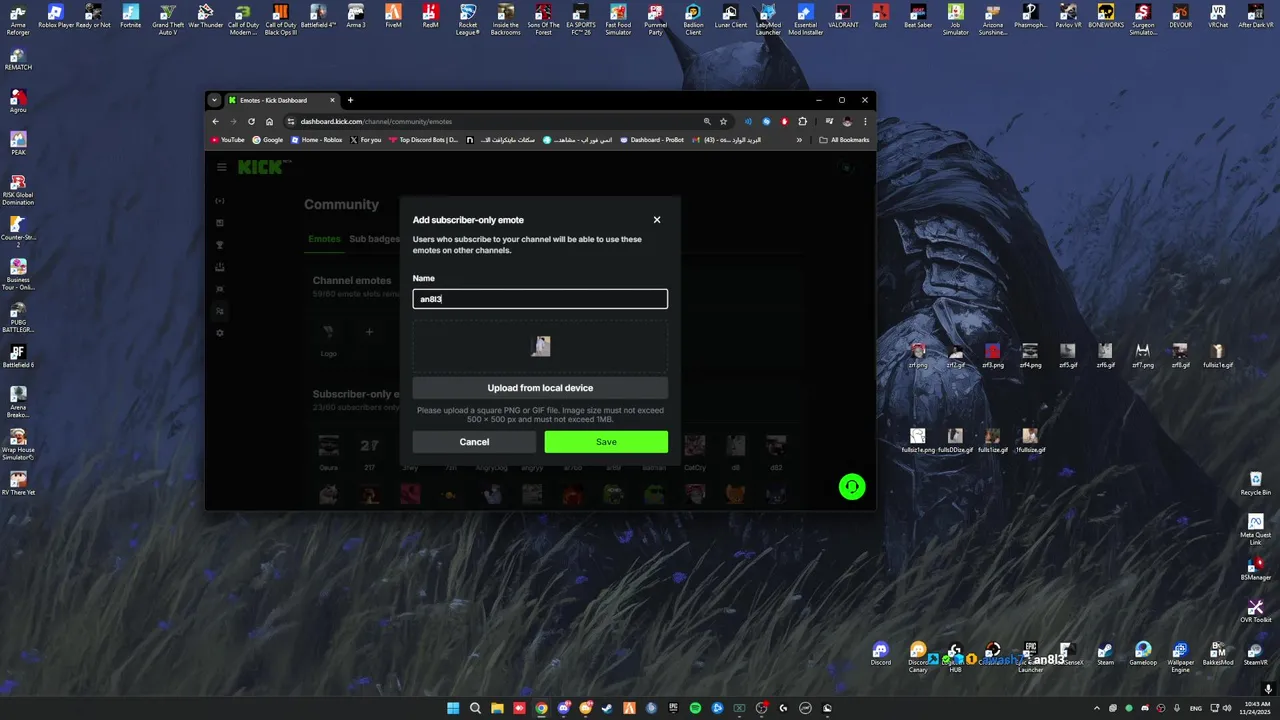
Task: Open VRChat desktop shortcut
Action: coord(1218,17)
